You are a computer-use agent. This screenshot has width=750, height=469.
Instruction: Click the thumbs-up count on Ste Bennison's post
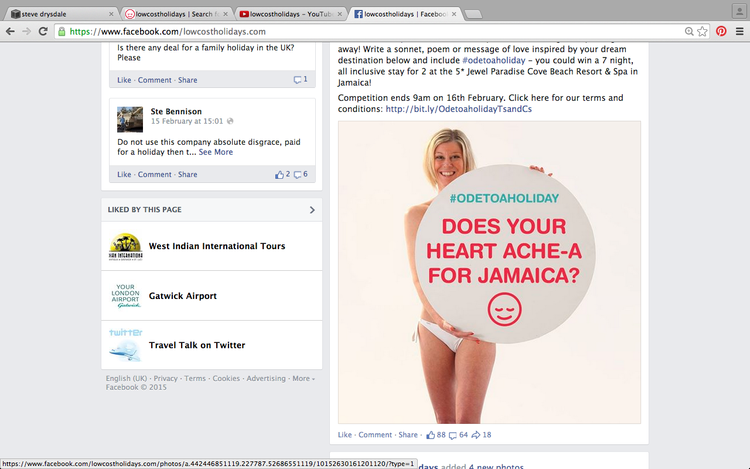(282, 175)
